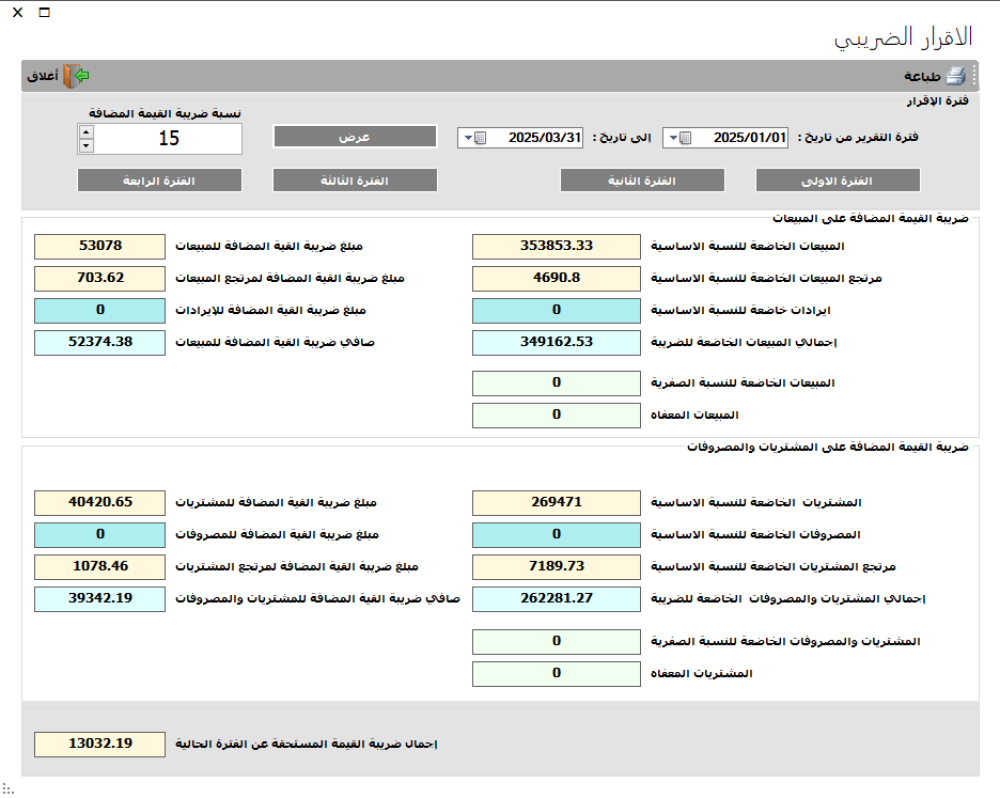Click purchases amount field showing 269471
This screenshot has height=798, width=1000.
(x=556, y=502)
